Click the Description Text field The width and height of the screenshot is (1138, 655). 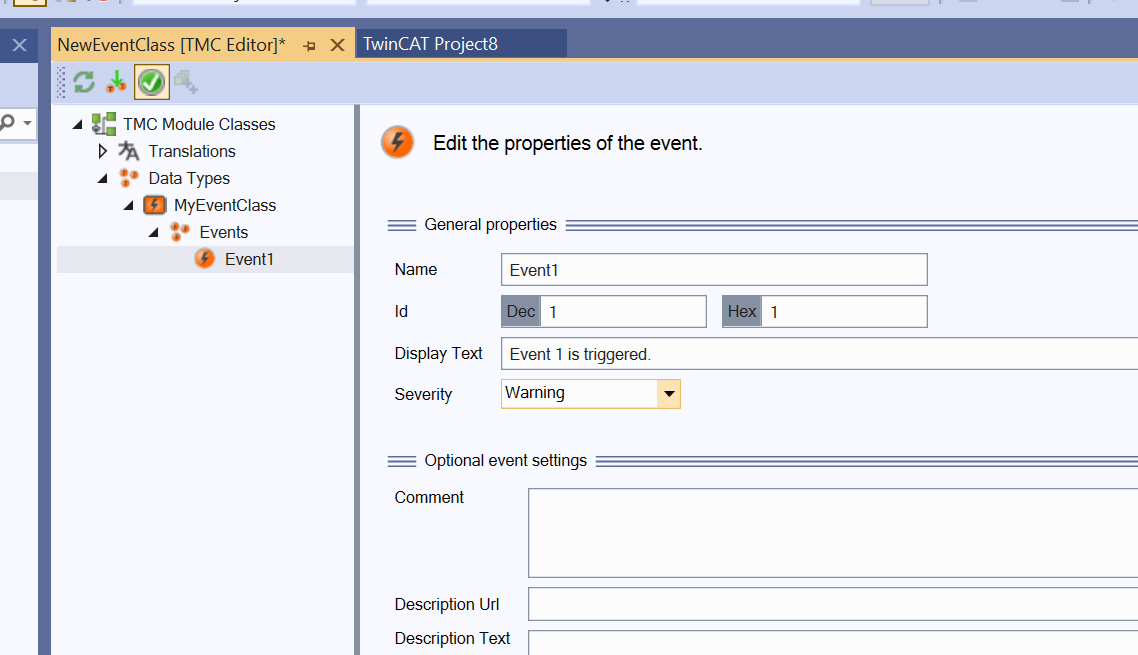click(833, 643)
